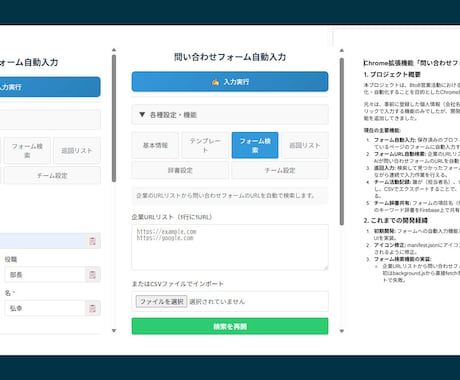Open the 基本情報 tab in center panel
The width and height of the screenshot is (460, 380).
(x=155, y=145)
